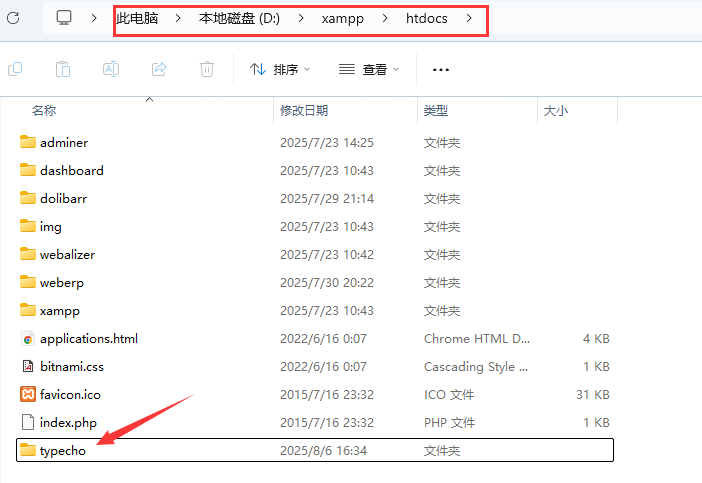Screen dimensions: 702x483
Task: Select the adminer folder name
Action: [x=64, y=142]
